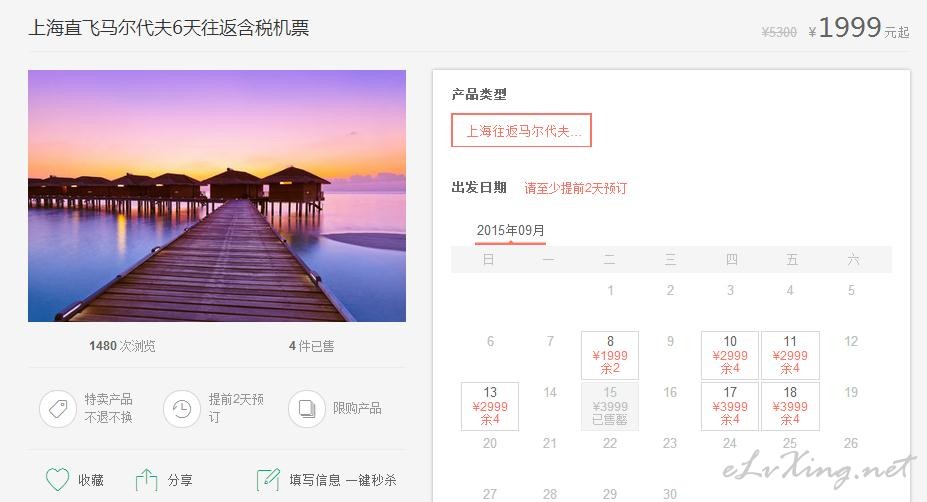
Task: Click the share upload icon
Action: click(146, 480)
